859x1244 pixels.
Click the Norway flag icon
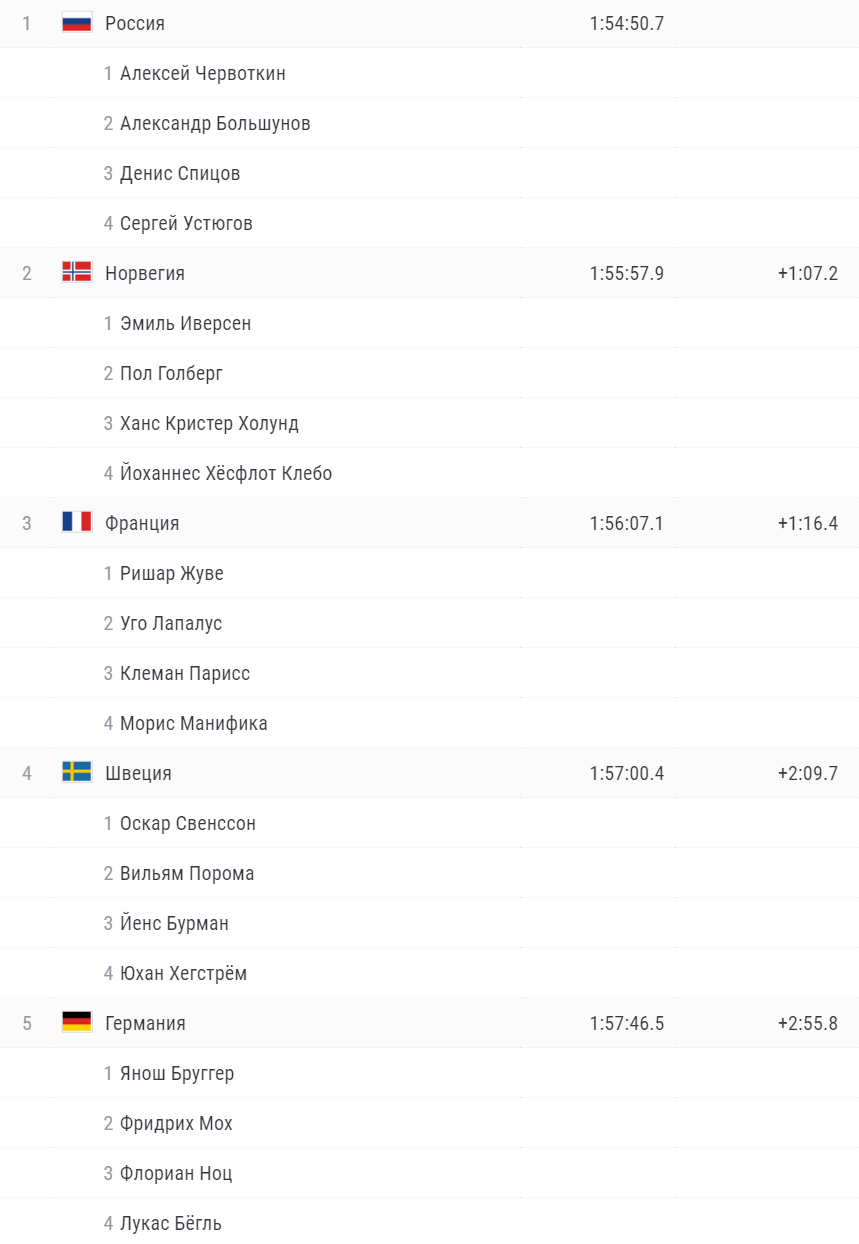[77, 272]
